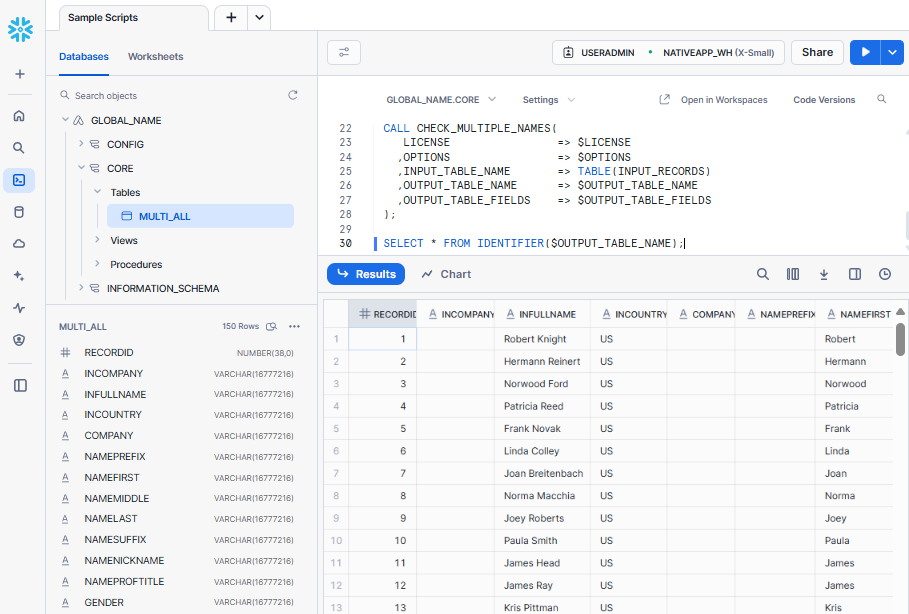Image resolution: width=909 pixels, height=614 pixels.
Task: Switch to the Worksheets tab
Action: 155,57
